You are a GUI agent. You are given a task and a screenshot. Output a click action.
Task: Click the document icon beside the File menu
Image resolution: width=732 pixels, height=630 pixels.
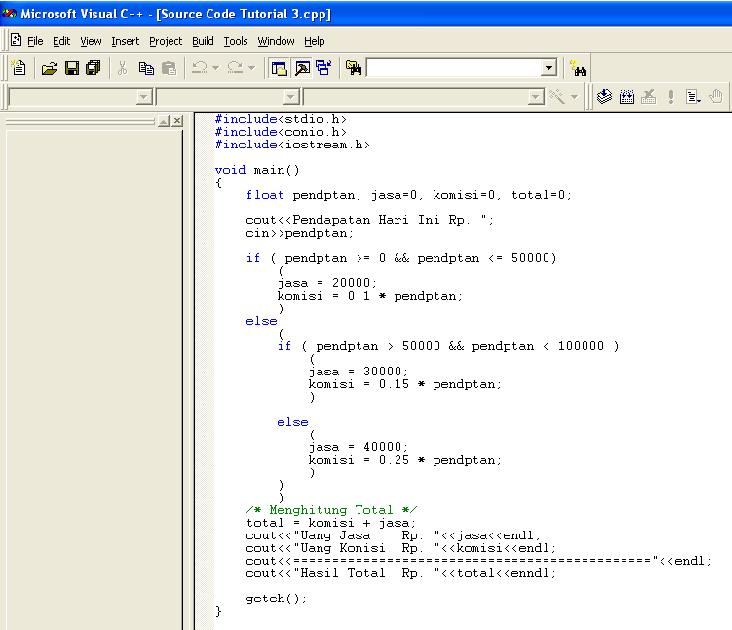pyautogui.click(x=16, y=40)
